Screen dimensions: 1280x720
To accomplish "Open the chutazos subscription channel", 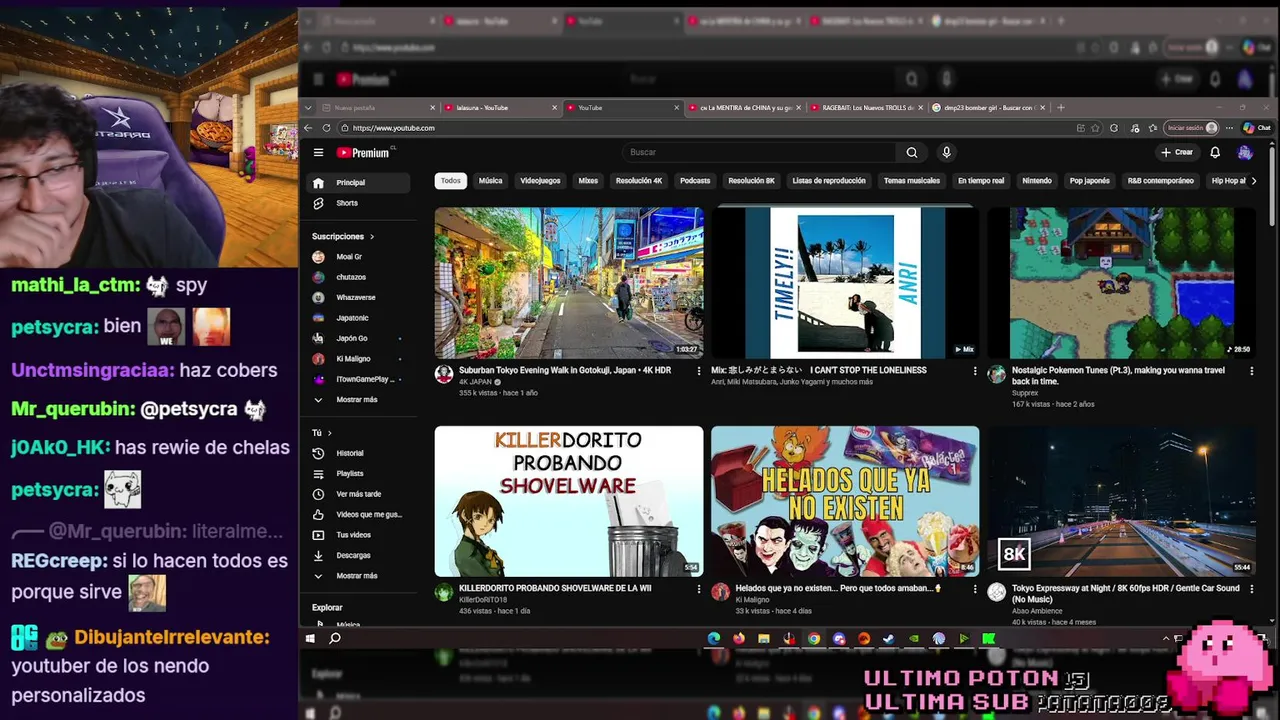I will (360, 277).
